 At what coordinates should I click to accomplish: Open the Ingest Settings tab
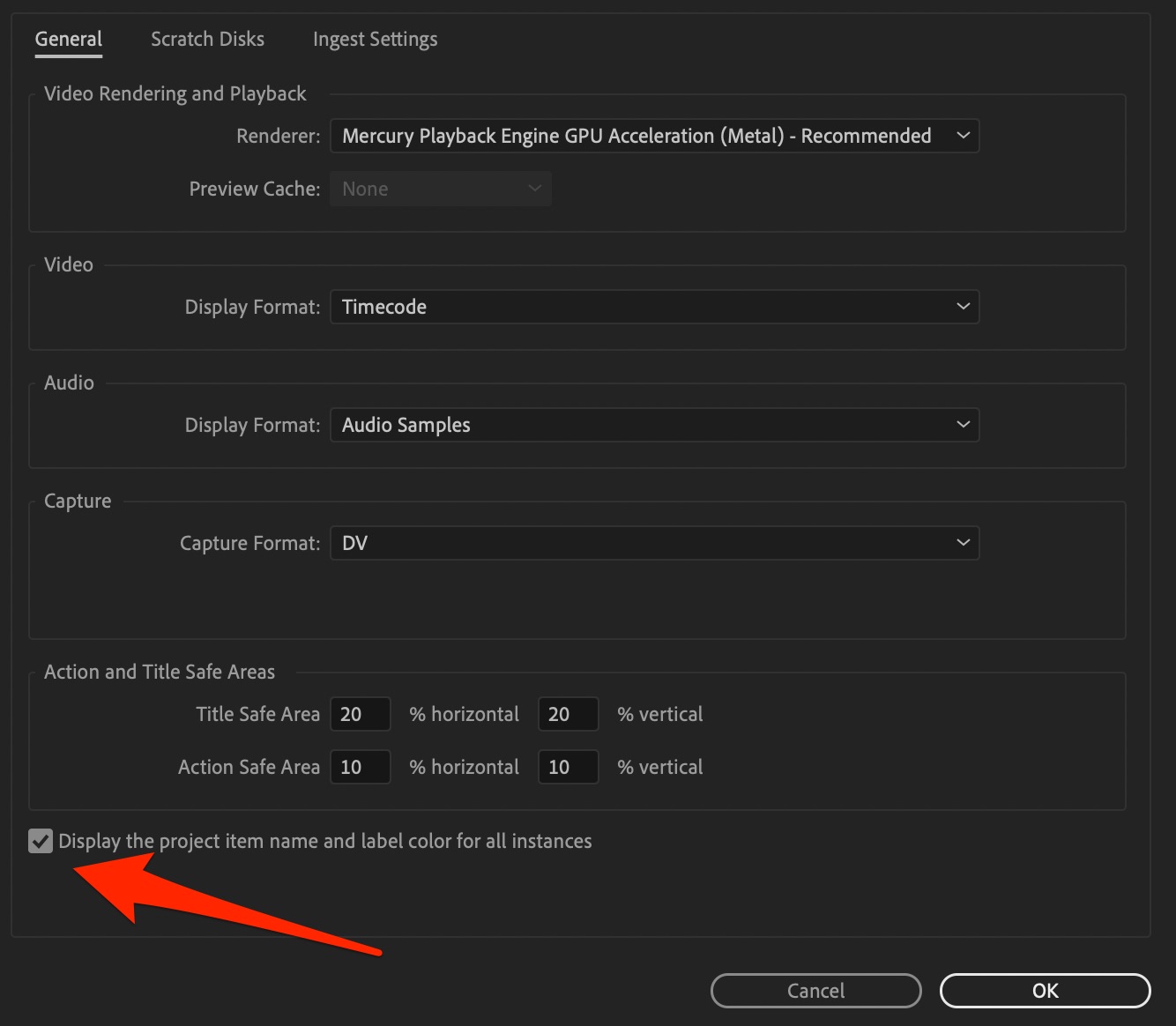[375, 39]
